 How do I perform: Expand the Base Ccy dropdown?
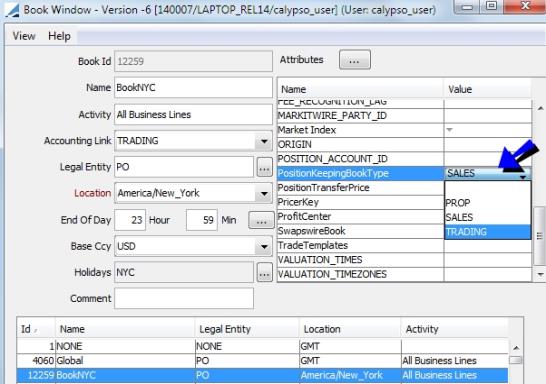point(264,247)
